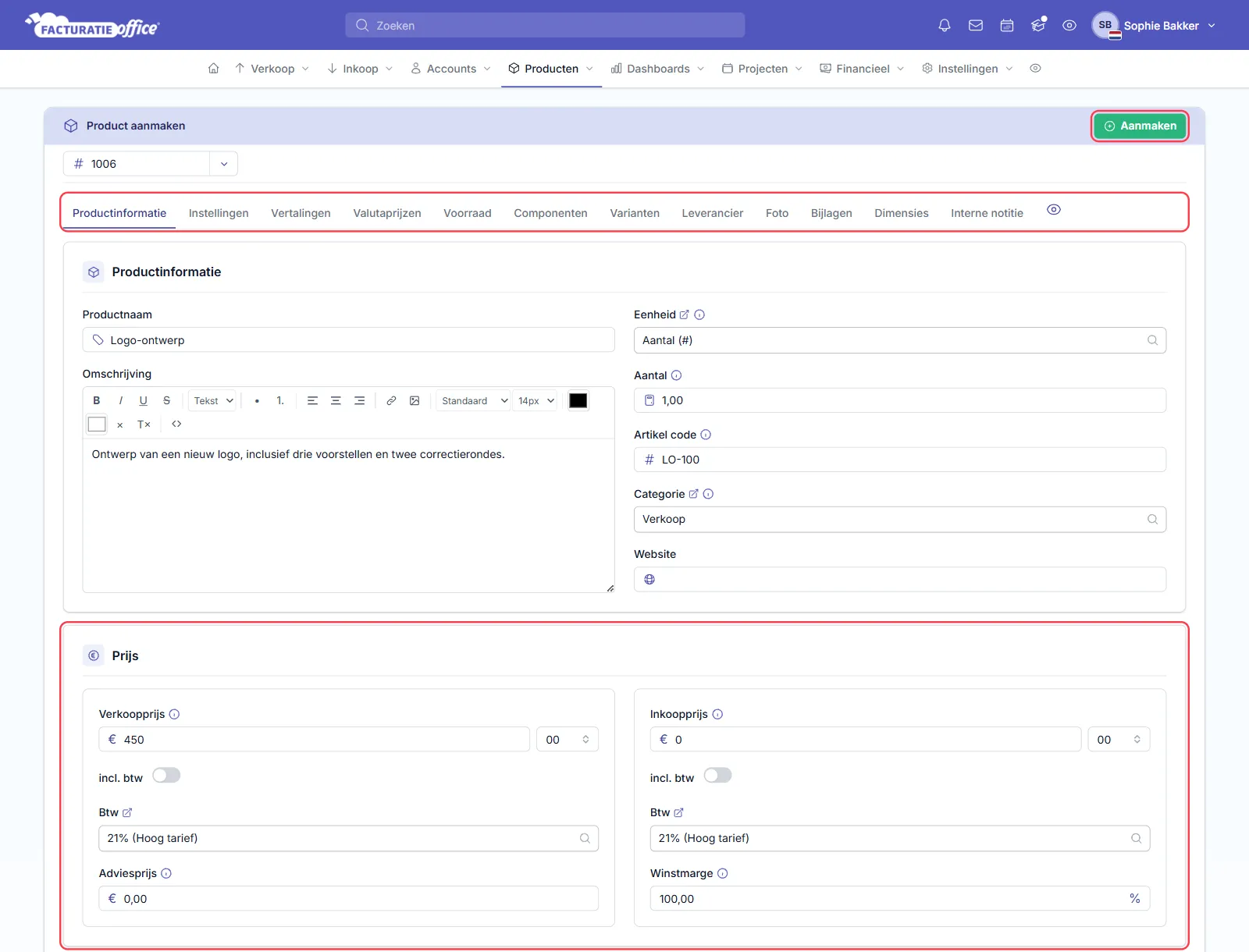Show the info tooltip for Aantal

click(x=677, y=375)
